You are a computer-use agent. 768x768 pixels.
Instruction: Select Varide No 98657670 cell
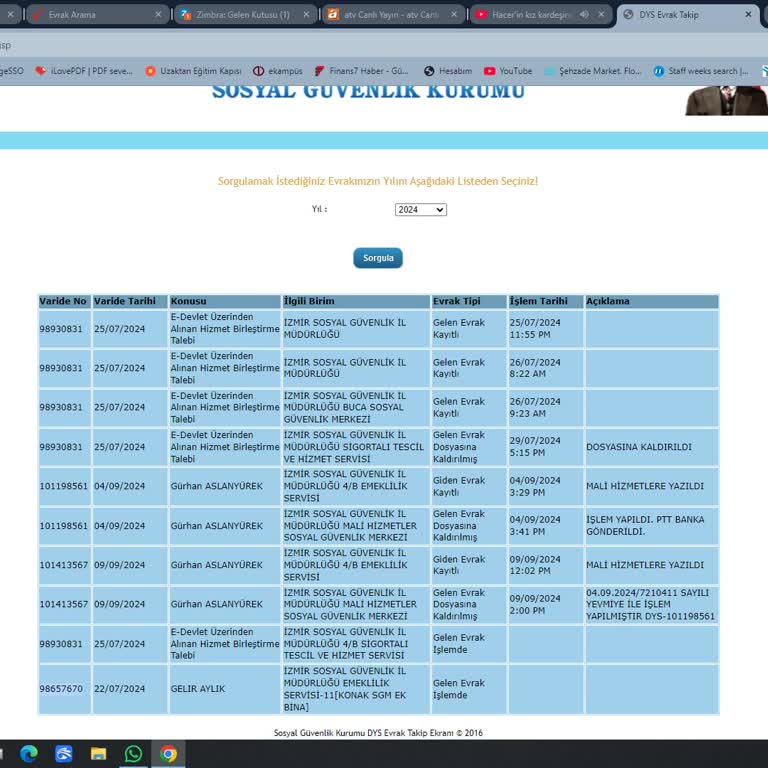[x=65, y=689]
